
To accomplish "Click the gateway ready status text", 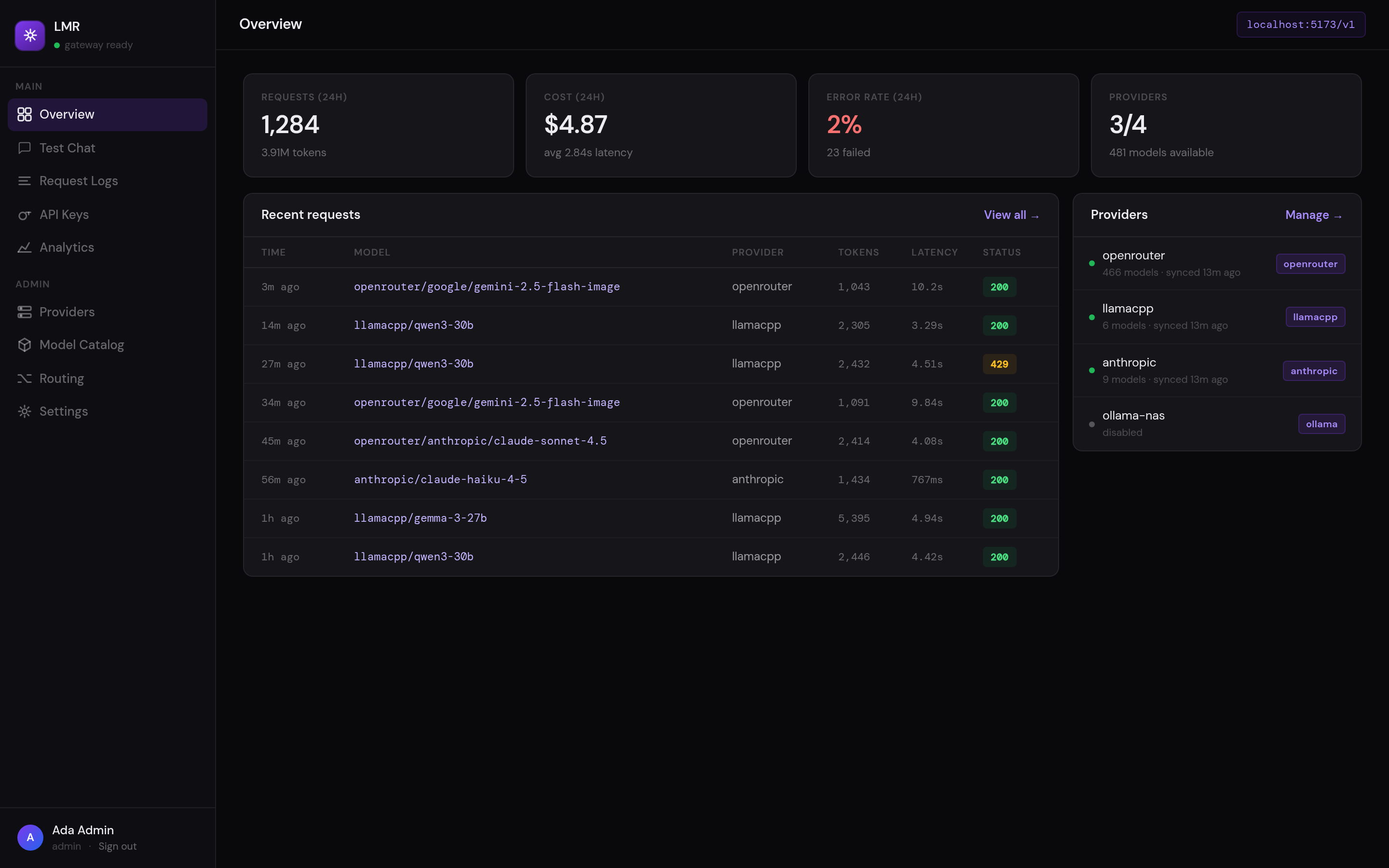I will point(99,45).
